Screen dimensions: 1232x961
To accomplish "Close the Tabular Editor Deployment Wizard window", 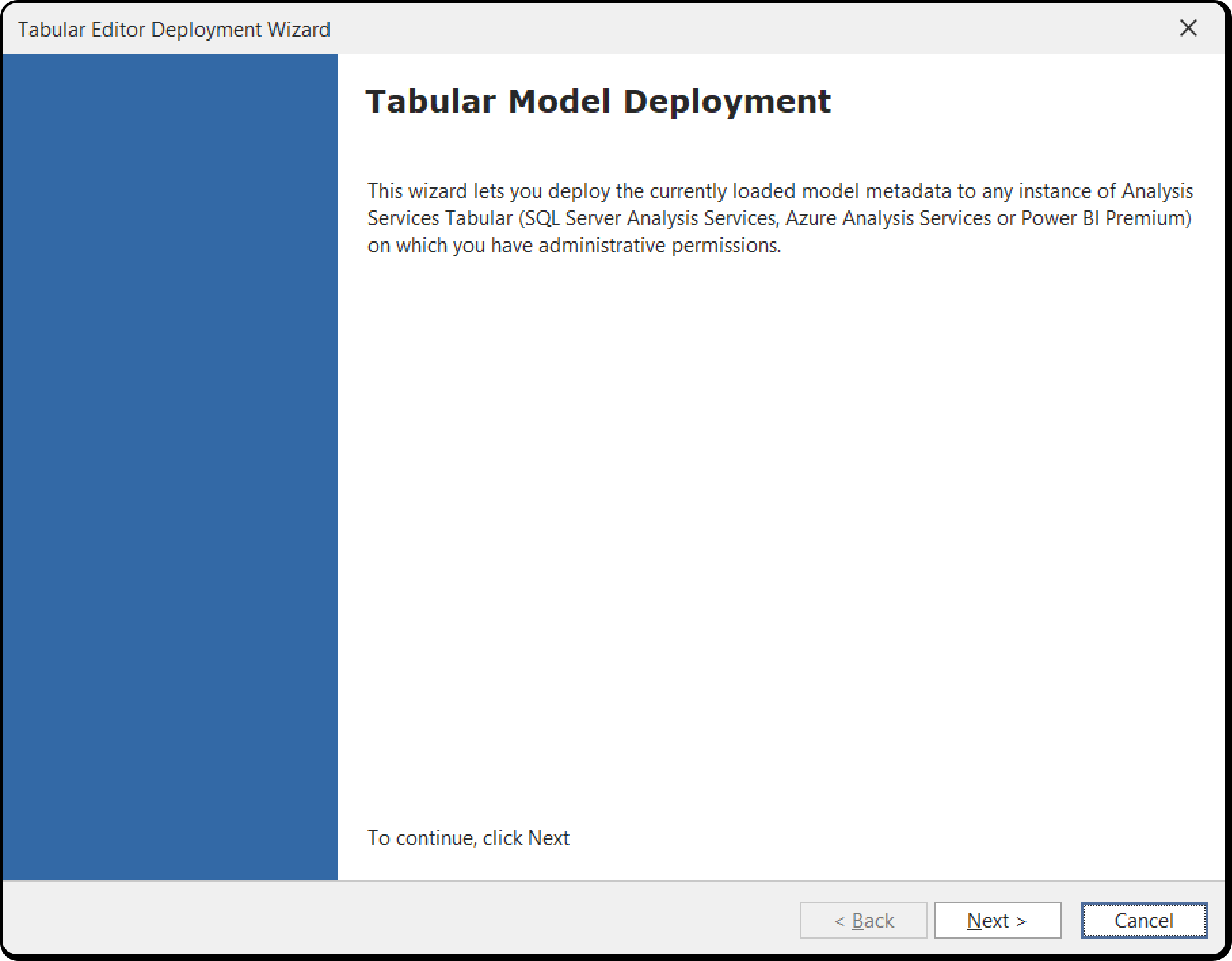I will [1188, 28].
